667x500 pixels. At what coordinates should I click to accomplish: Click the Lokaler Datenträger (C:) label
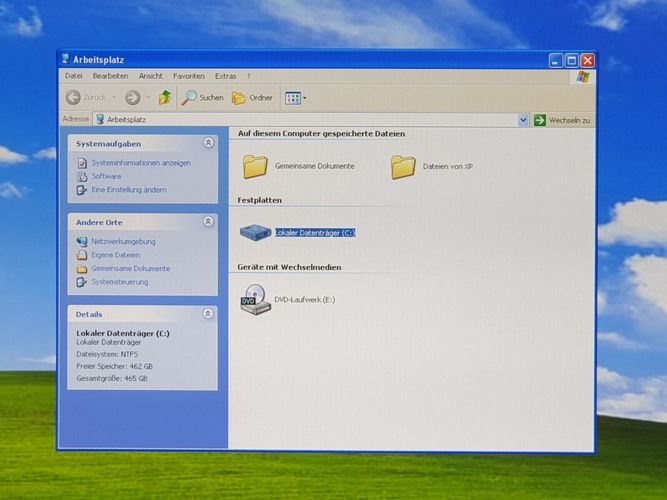(315, 233)
